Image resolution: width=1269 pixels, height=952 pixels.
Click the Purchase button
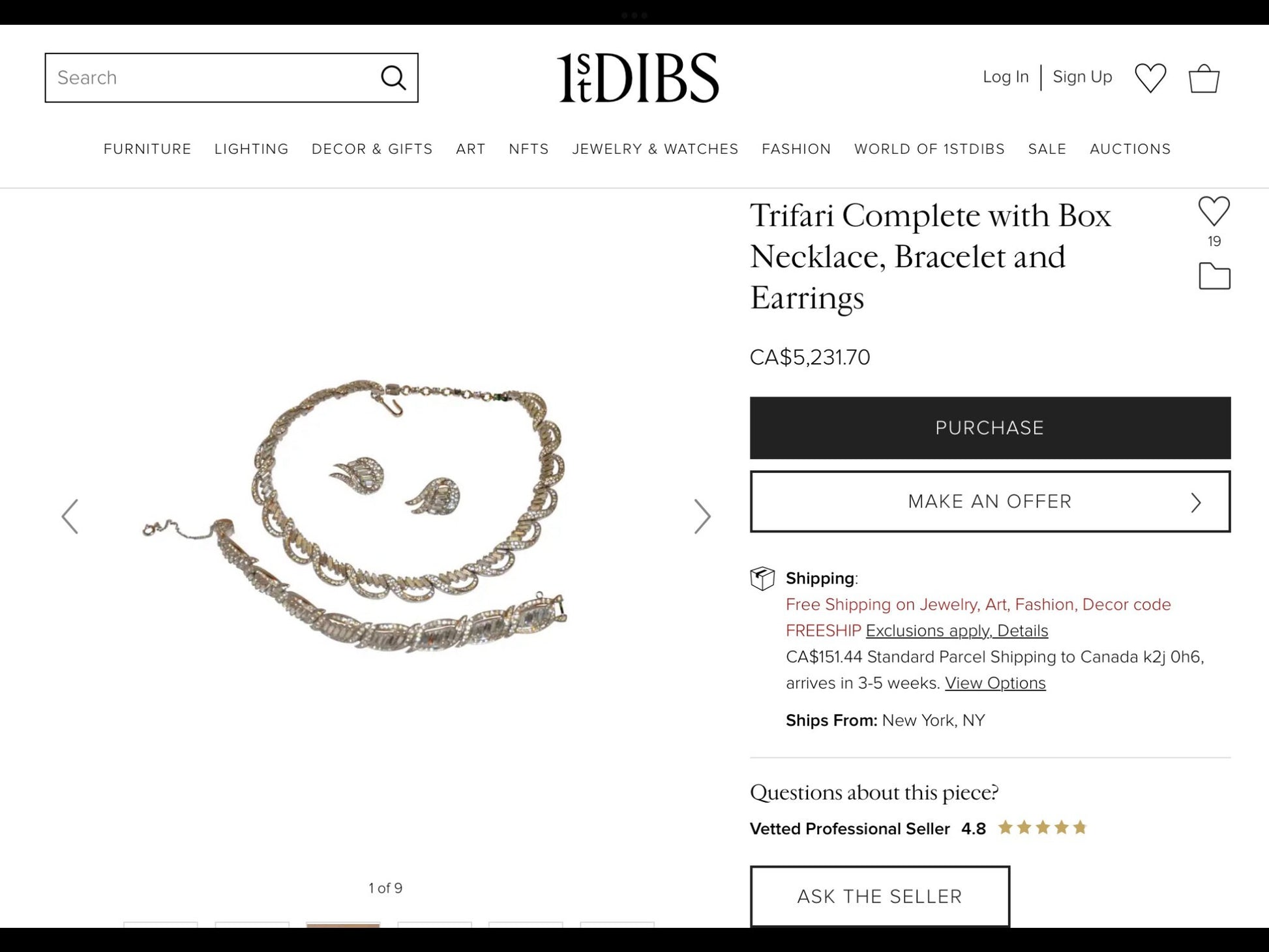tap(990, 428)
